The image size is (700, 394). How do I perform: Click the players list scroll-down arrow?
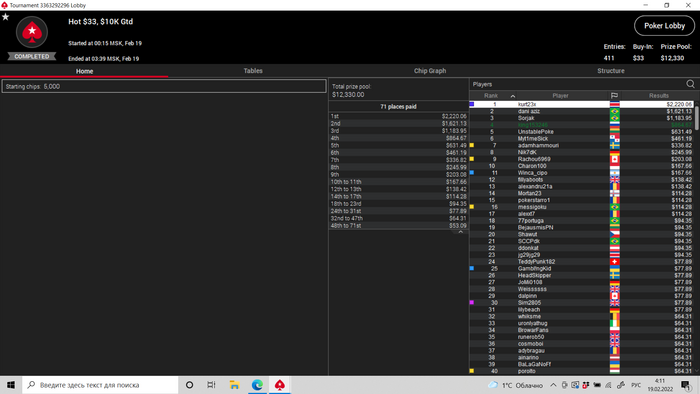pos(697,371)
